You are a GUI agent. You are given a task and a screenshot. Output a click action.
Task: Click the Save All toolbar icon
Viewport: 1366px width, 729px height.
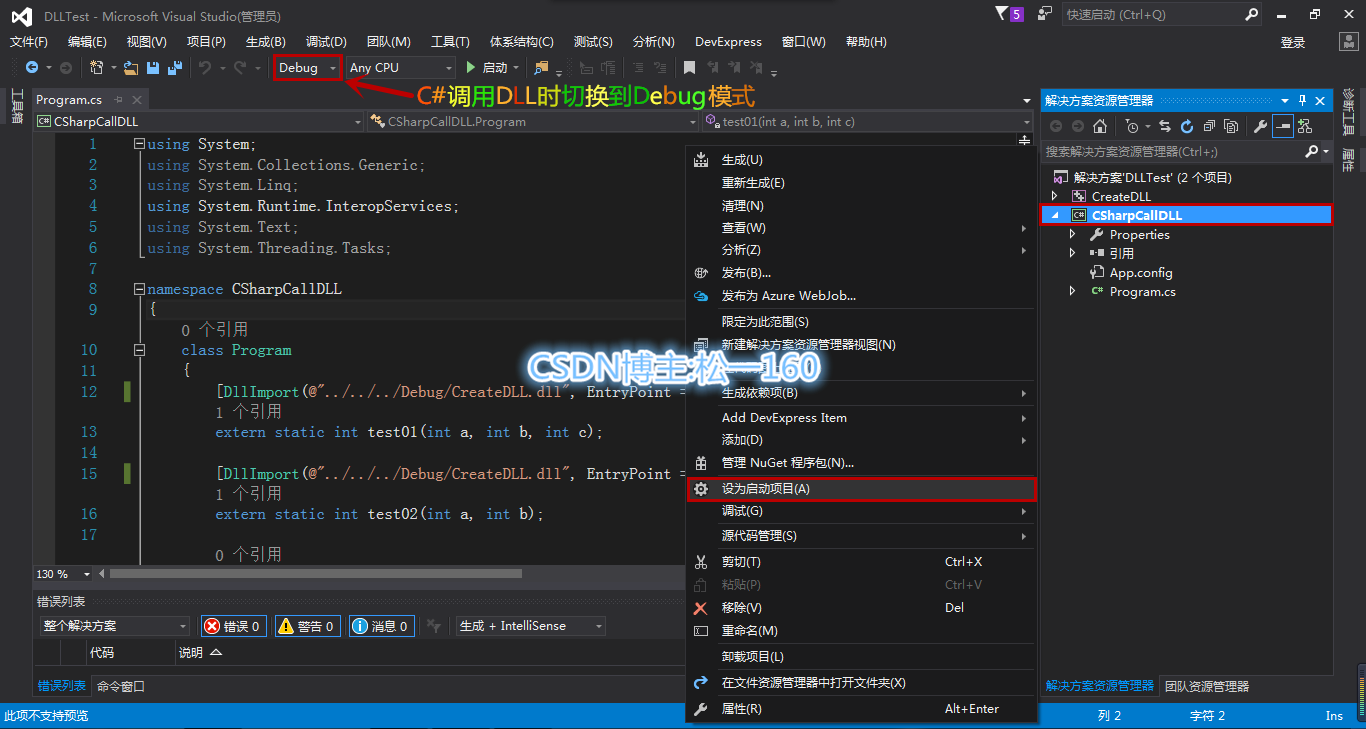click(175, 67)
